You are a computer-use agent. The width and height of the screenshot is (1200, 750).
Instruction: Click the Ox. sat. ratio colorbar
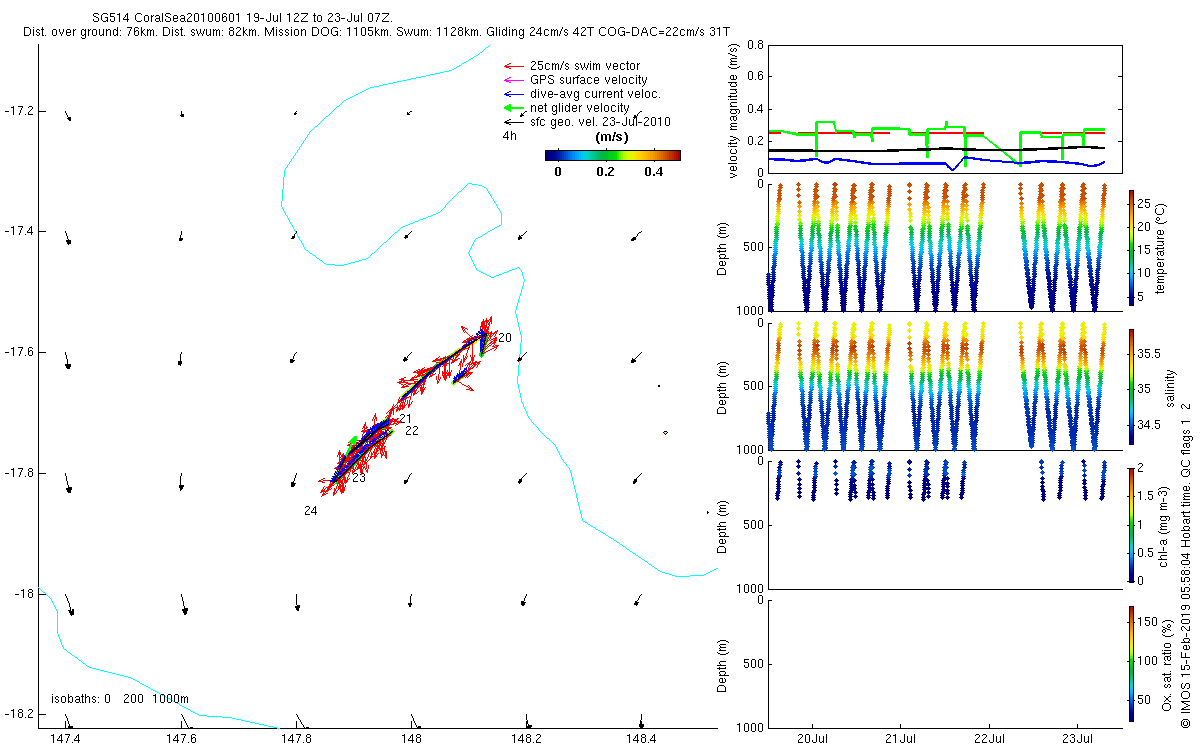[1132, 663]
